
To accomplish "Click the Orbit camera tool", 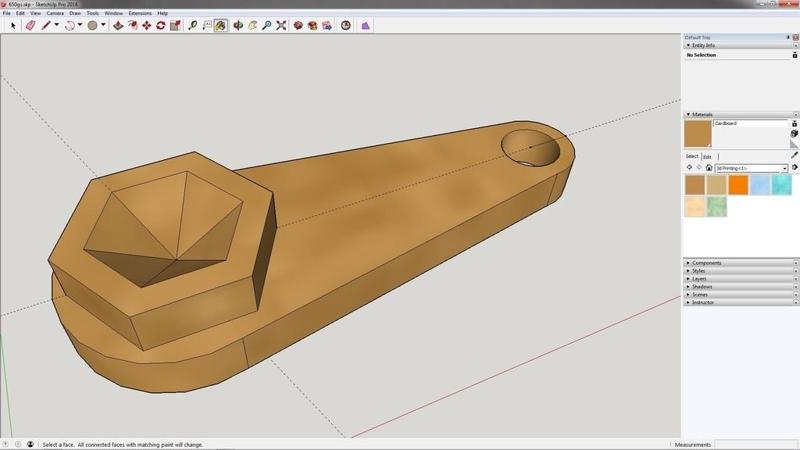I will point(238,25).
